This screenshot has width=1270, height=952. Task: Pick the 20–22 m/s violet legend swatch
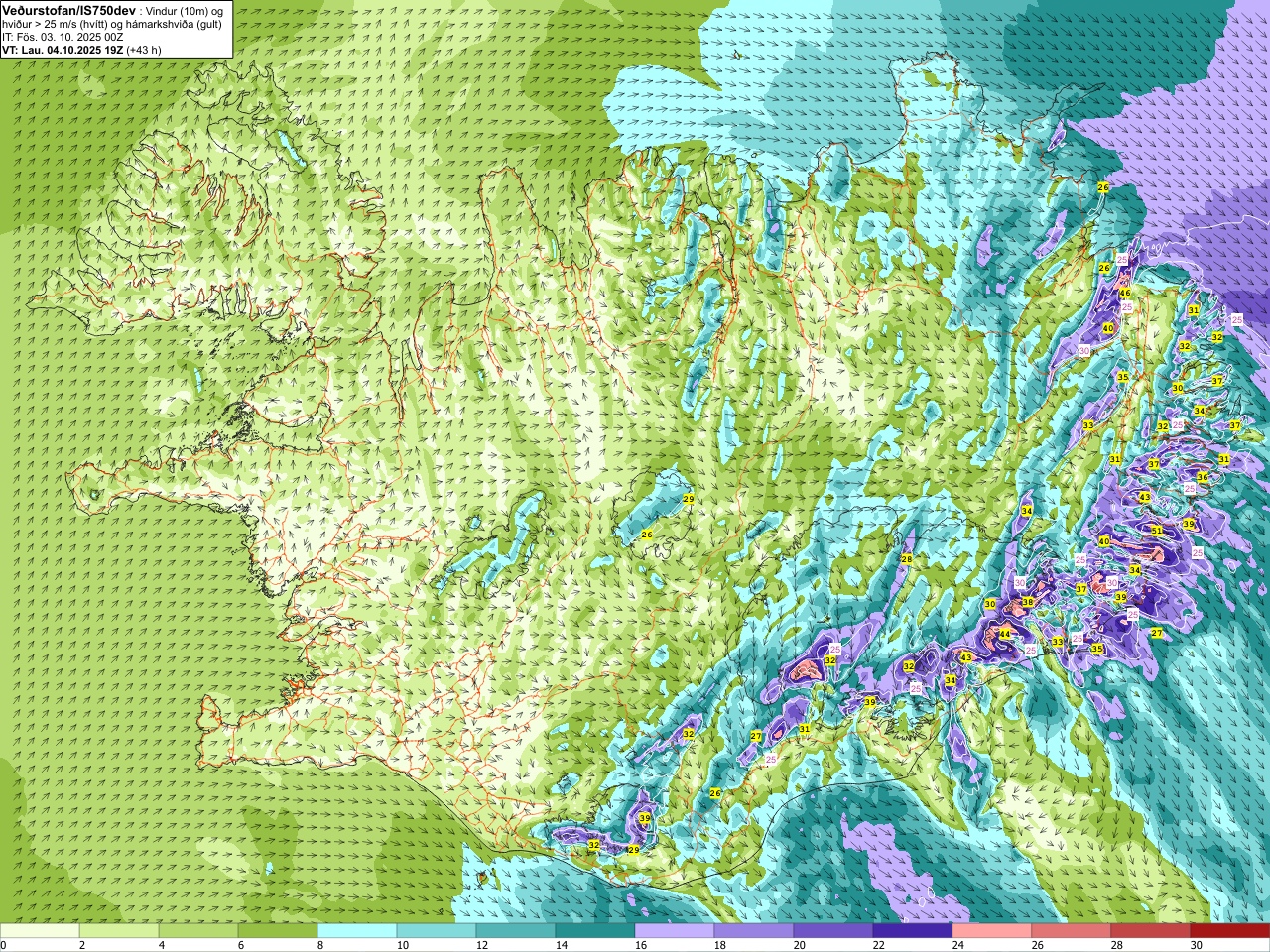tap(833, 930)
